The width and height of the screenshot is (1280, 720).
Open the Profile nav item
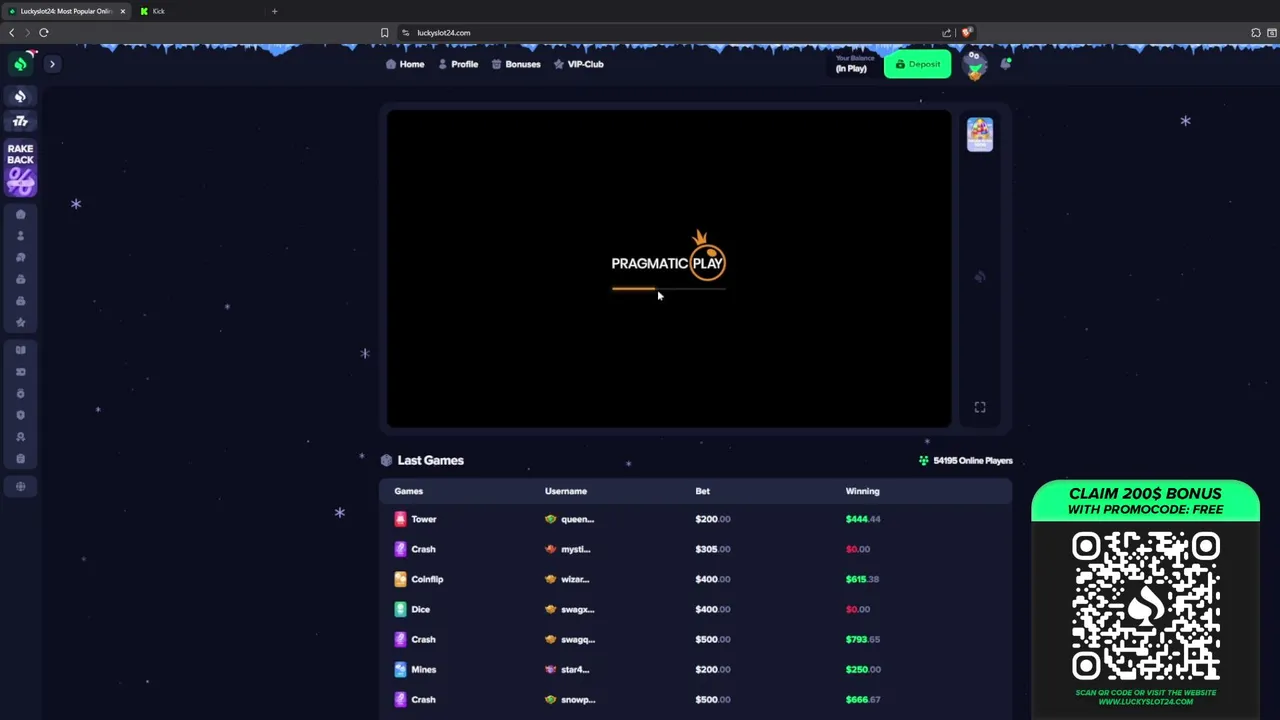click(458, 64)
